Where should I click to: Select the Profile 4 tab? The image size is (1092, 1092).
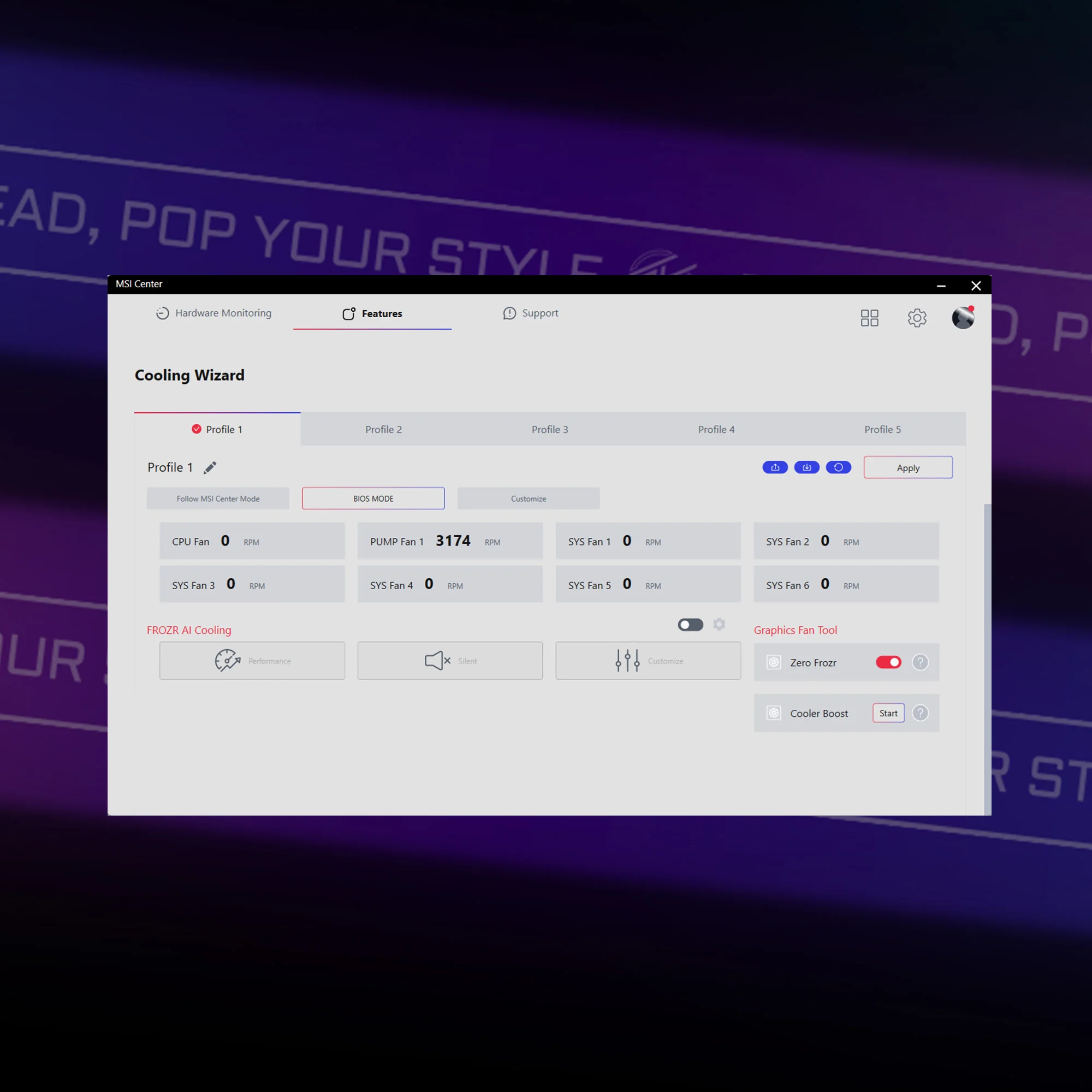(x=716, y=430)
